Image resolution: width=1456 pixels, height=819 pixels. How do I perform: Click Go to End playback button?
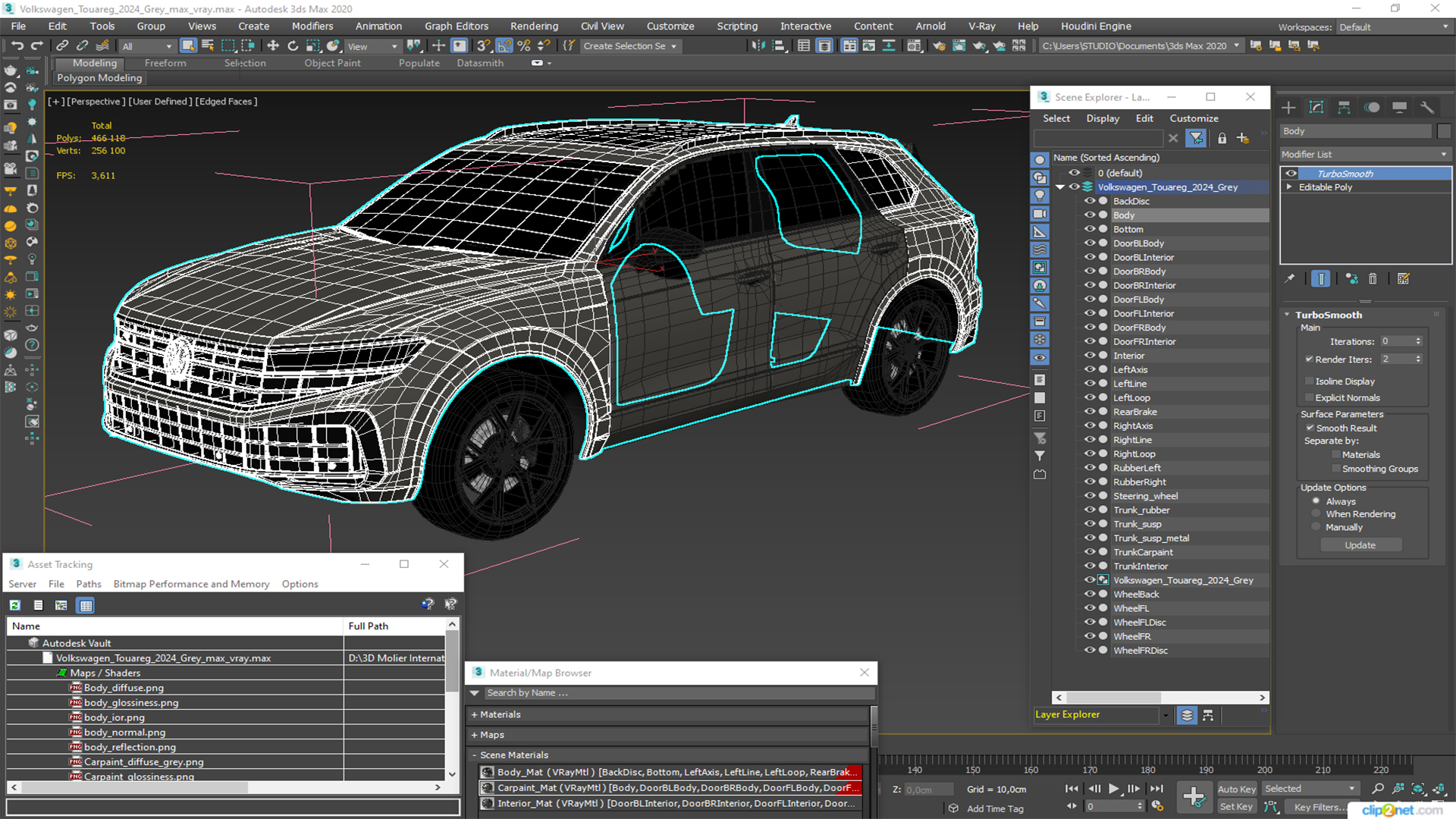point(1156,789)
